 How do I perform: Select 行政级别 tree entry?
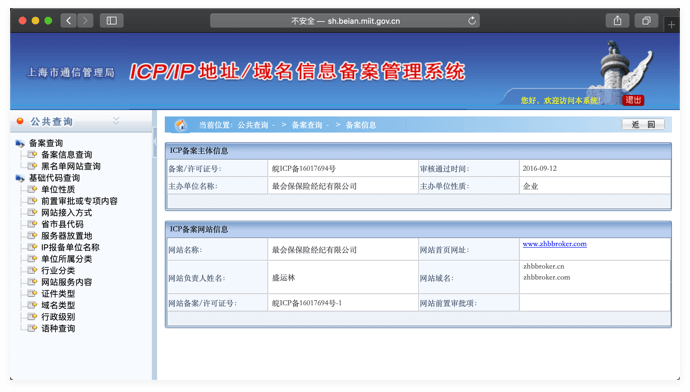58,317
